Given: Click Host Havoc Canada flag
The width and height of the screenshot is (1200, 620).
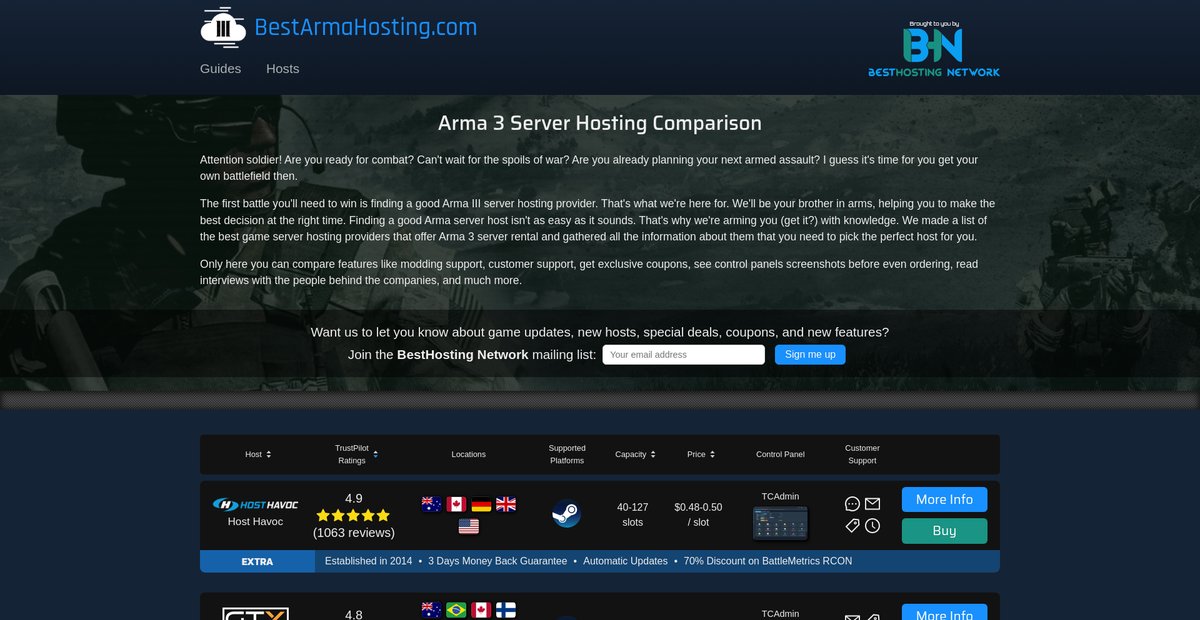Looking at the screenshot, I should pos(456,504).
